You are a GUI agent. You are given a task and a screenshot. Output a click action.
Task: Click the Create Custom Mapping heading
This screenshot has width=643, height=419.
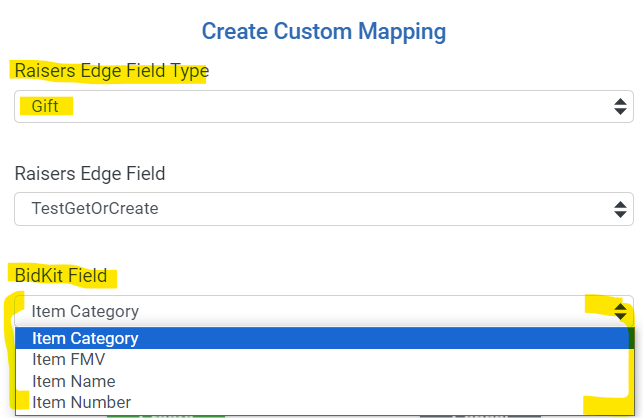(323, 31)
